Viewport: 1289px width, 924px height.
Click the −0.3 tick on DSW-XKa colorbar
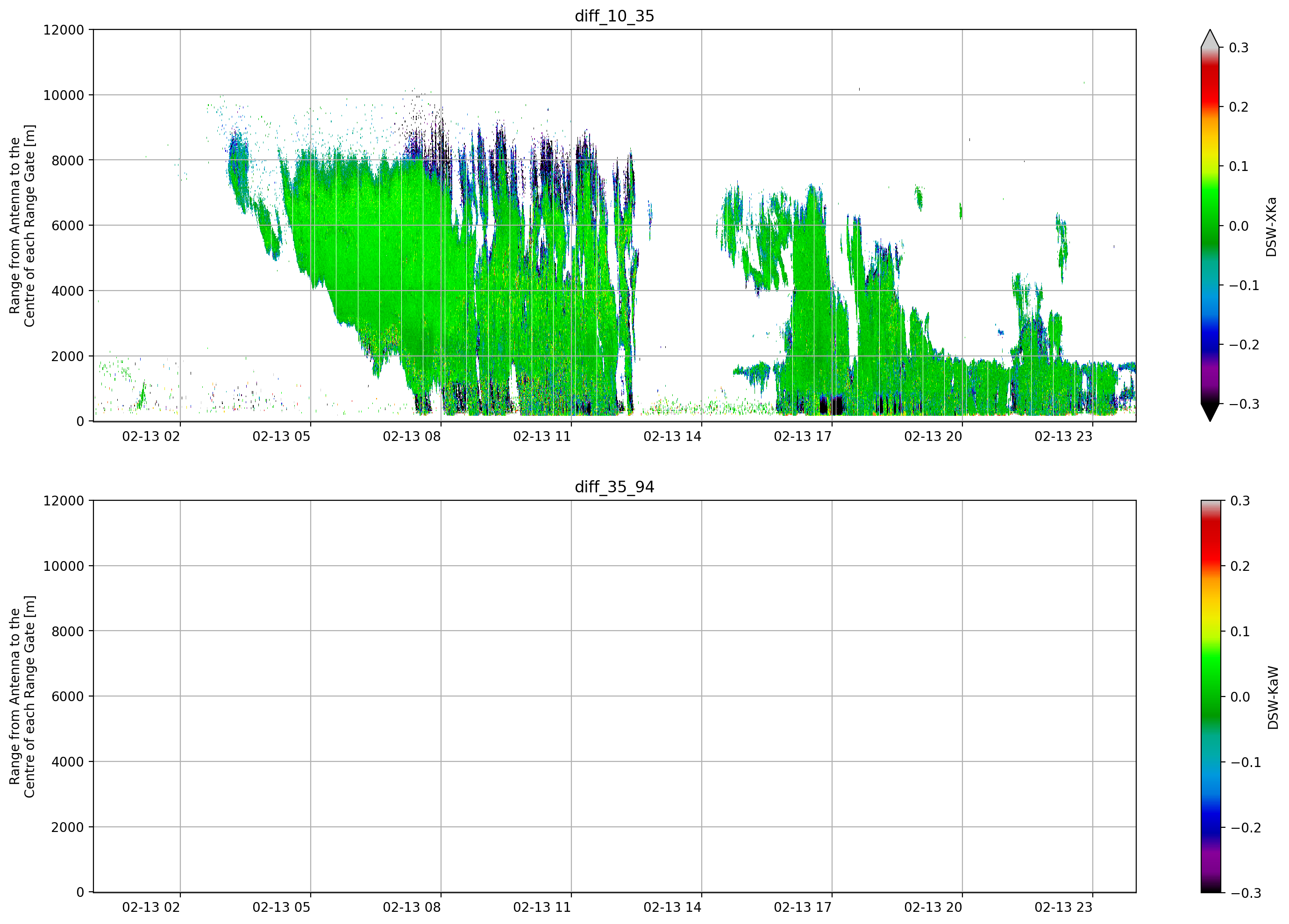coord(1244,404)
